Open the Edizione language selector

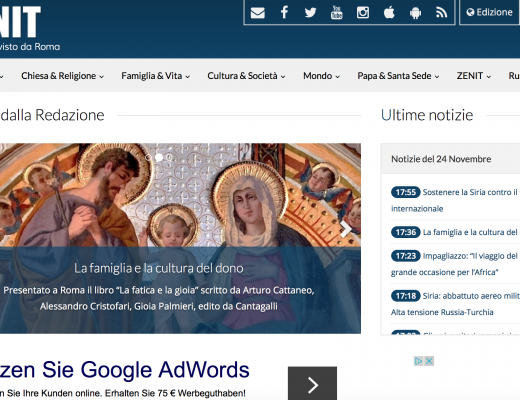489,12
